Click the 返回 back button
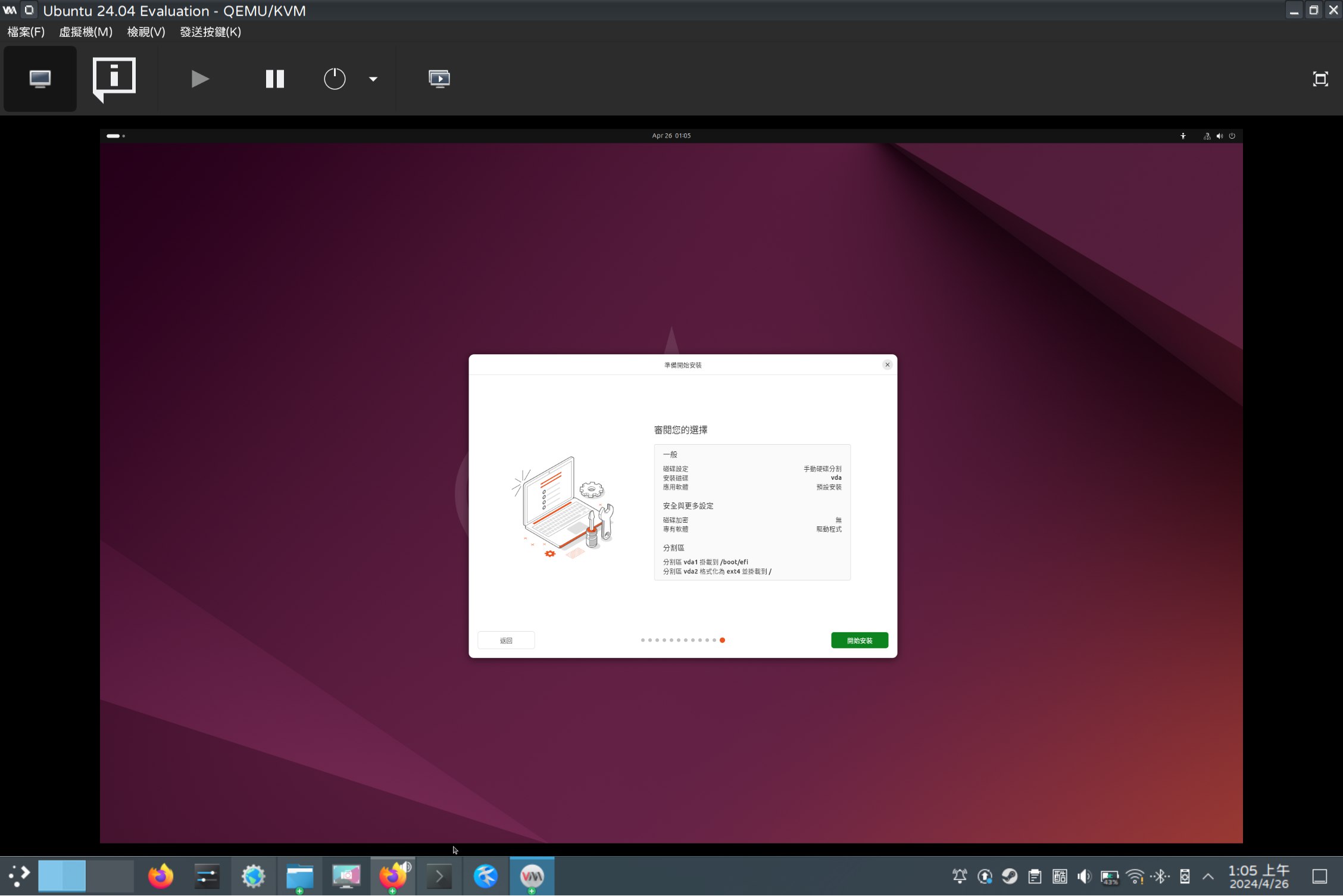The height and width of the screenshot is (896, 1343). click(506, 640)
